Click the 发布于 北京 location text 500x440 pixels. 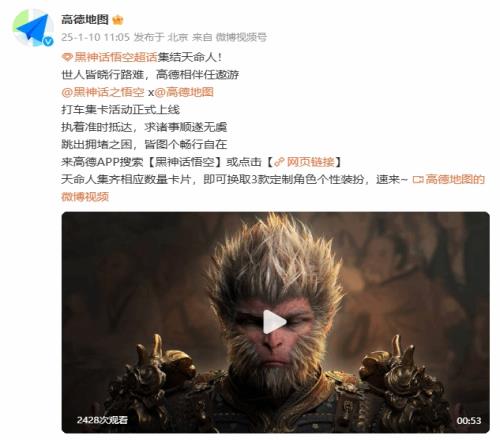(161, 37)
